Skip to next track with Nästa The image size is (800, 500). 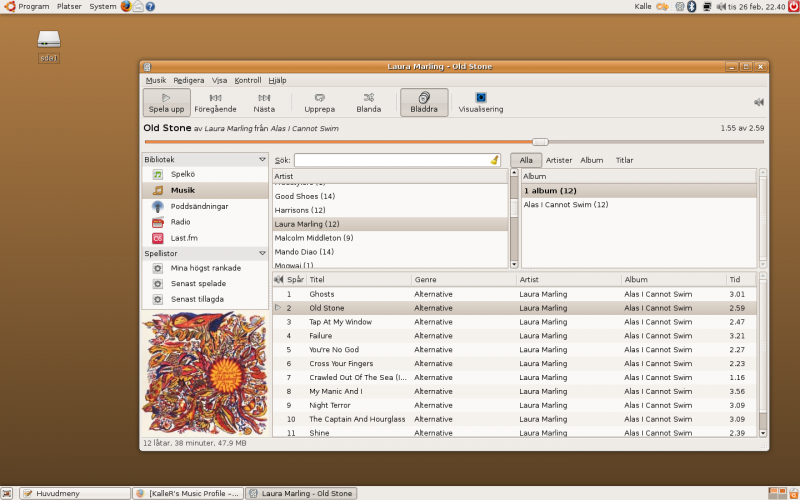(x=264, y=102)
